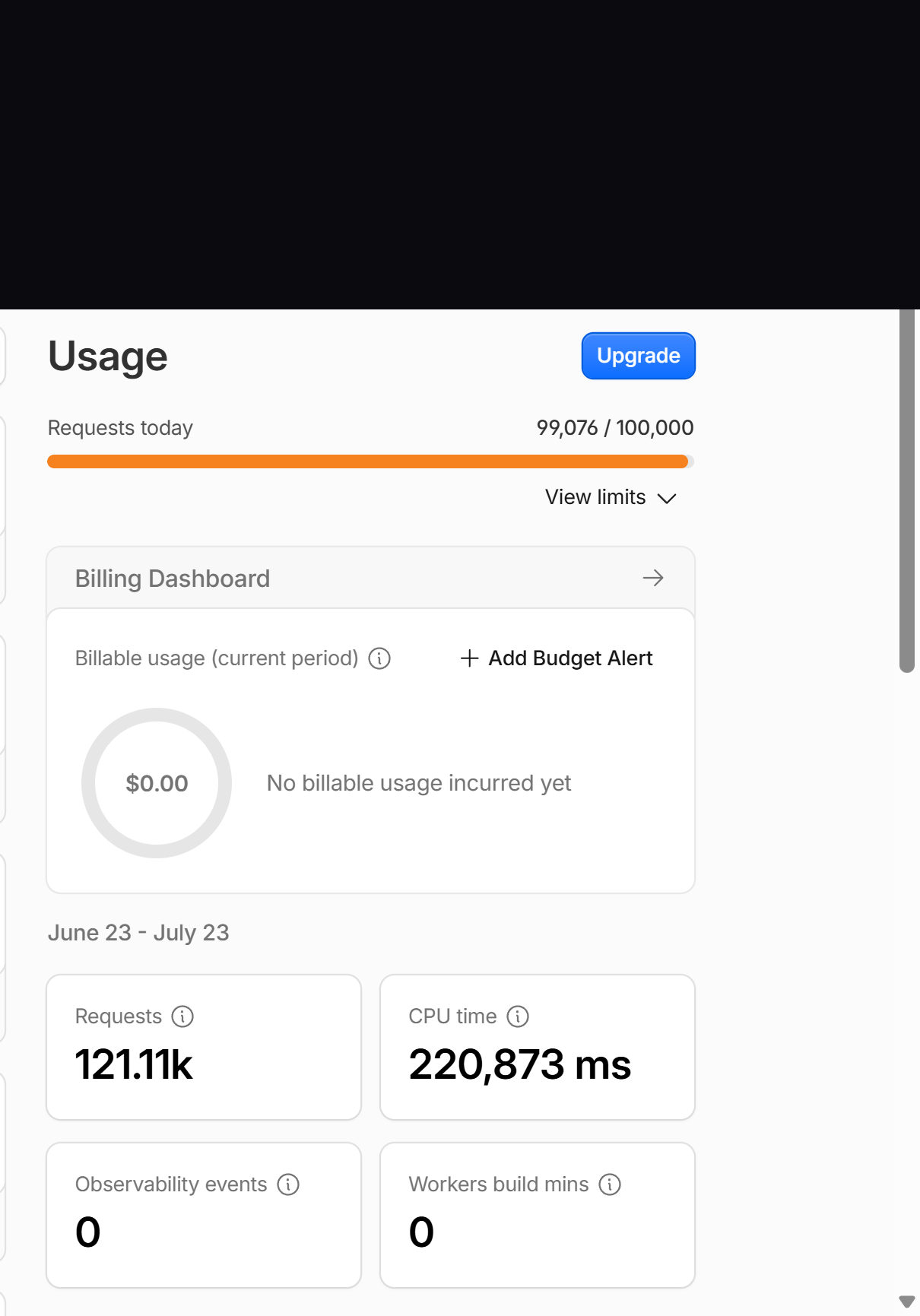Viewport: 920px width, 1316px height.
Task: Click the Workers build mins info icon
Action: click(x=610, y=1184)
